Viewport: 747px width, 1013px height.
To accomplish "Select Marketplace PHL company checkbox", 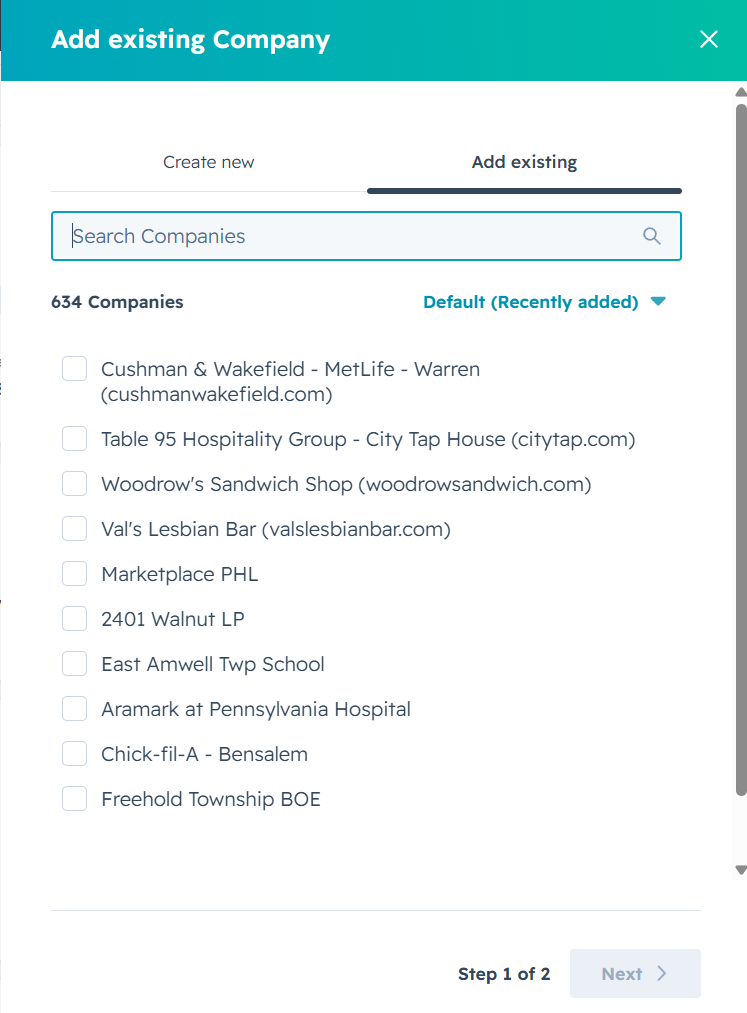I will (x=74, y=574).
